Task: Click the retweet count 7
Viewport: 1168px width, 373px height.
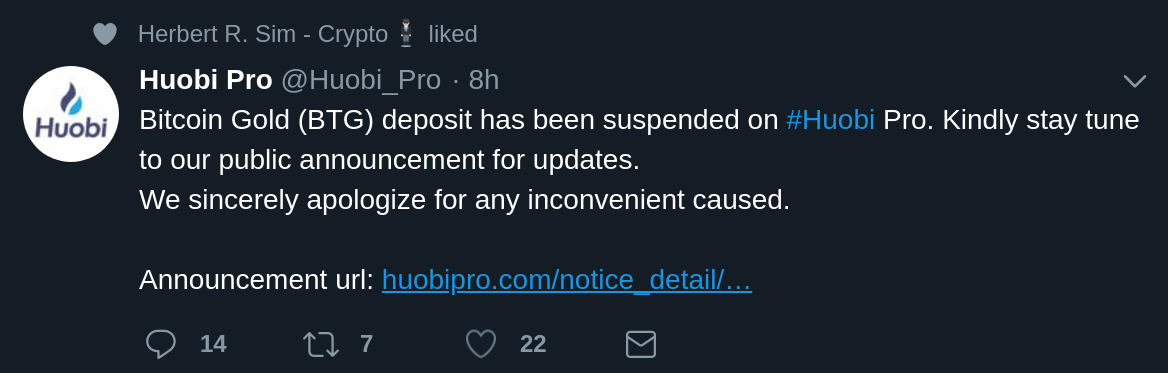Action: click(366, 344)
